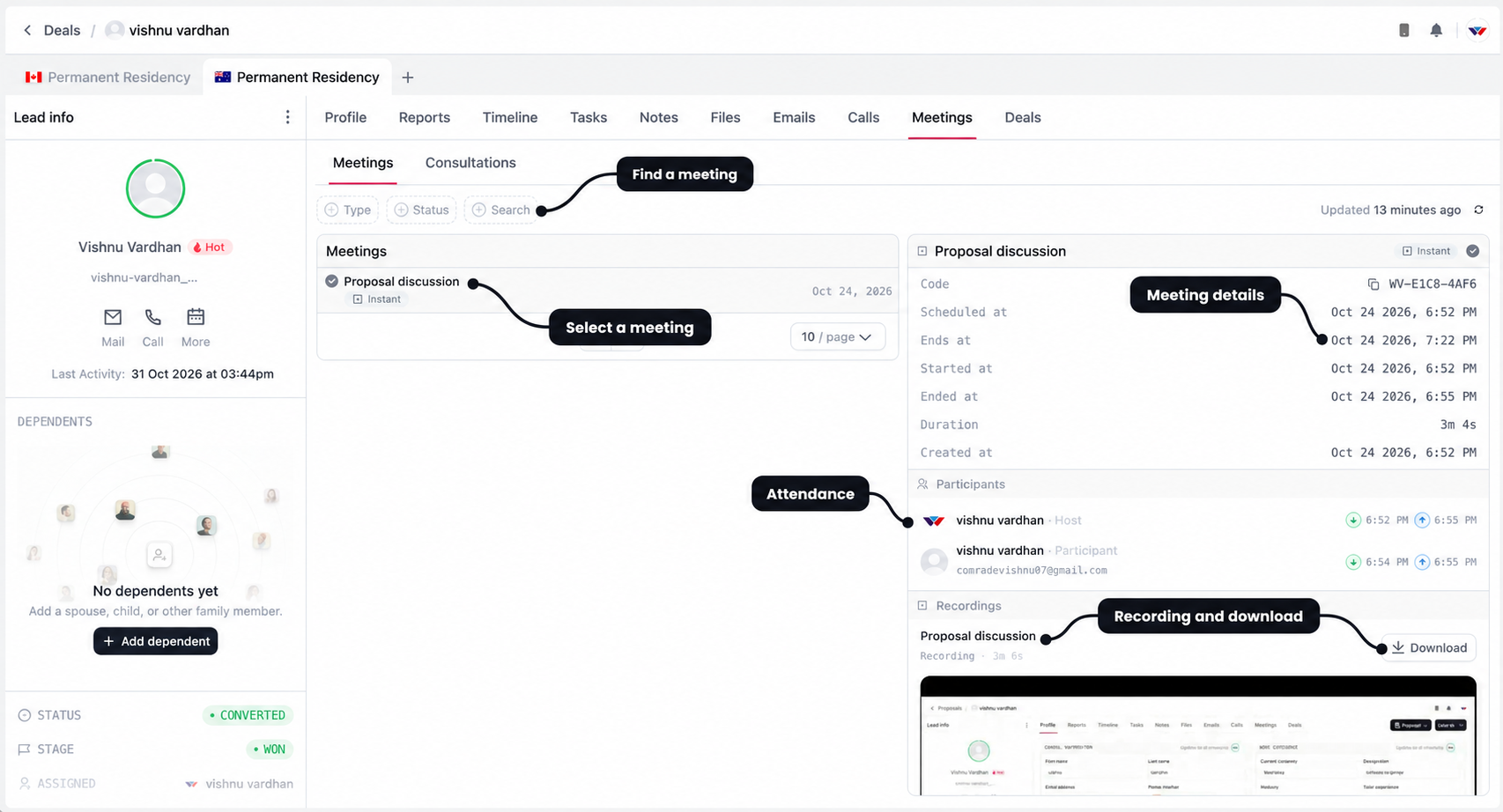Click the completed check icon in details header
The width and height of the screenshot is (1503, 812).
tap(1472, 251)
